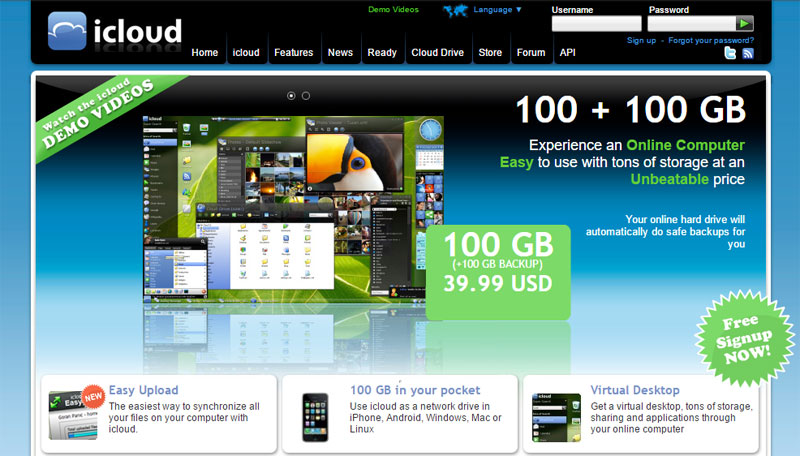Click the virtual desktop screenshot image
This screenshot has height=456, width=800.
click(x=293, y=209)
